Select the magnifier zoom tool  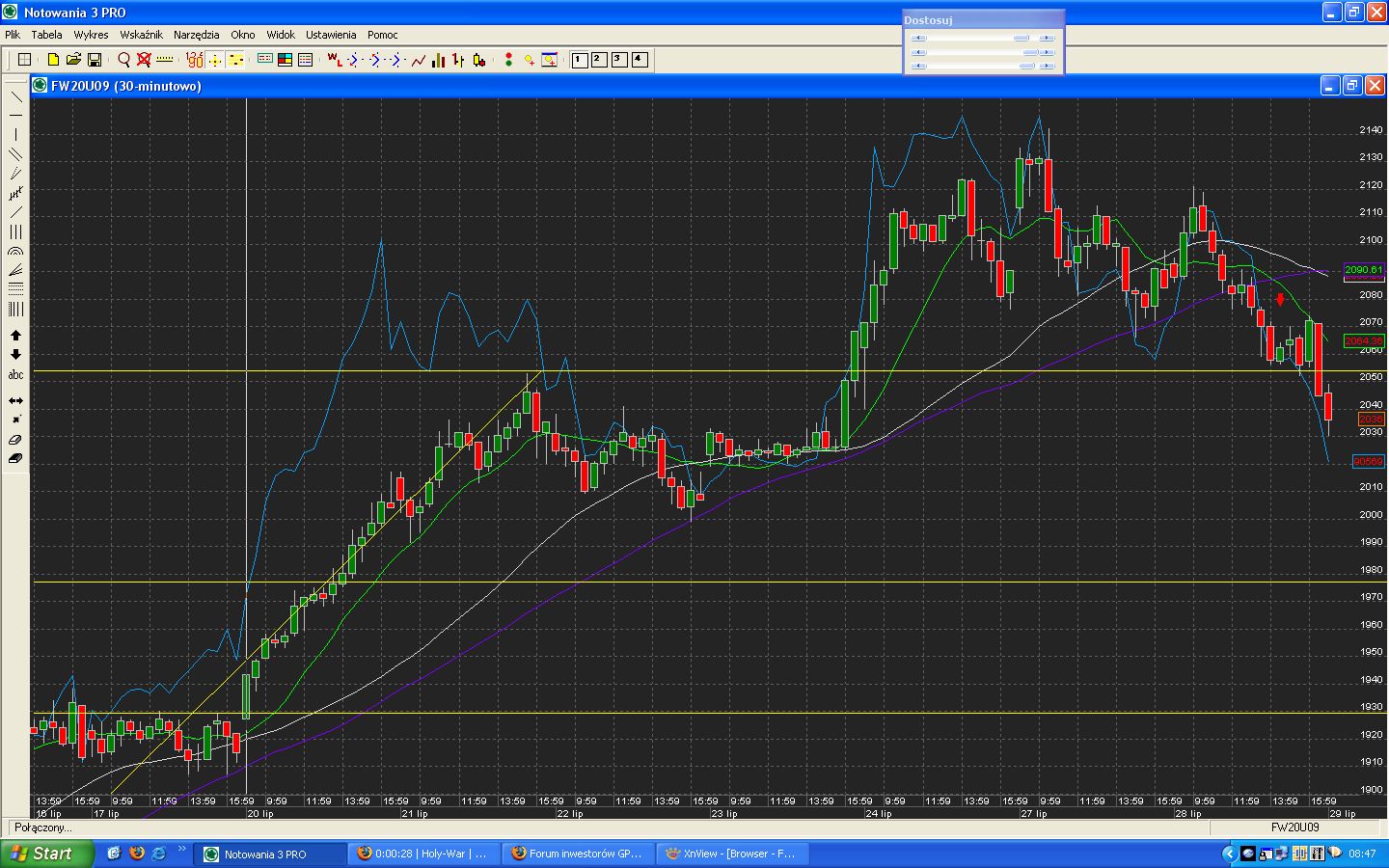pos(123,60)
